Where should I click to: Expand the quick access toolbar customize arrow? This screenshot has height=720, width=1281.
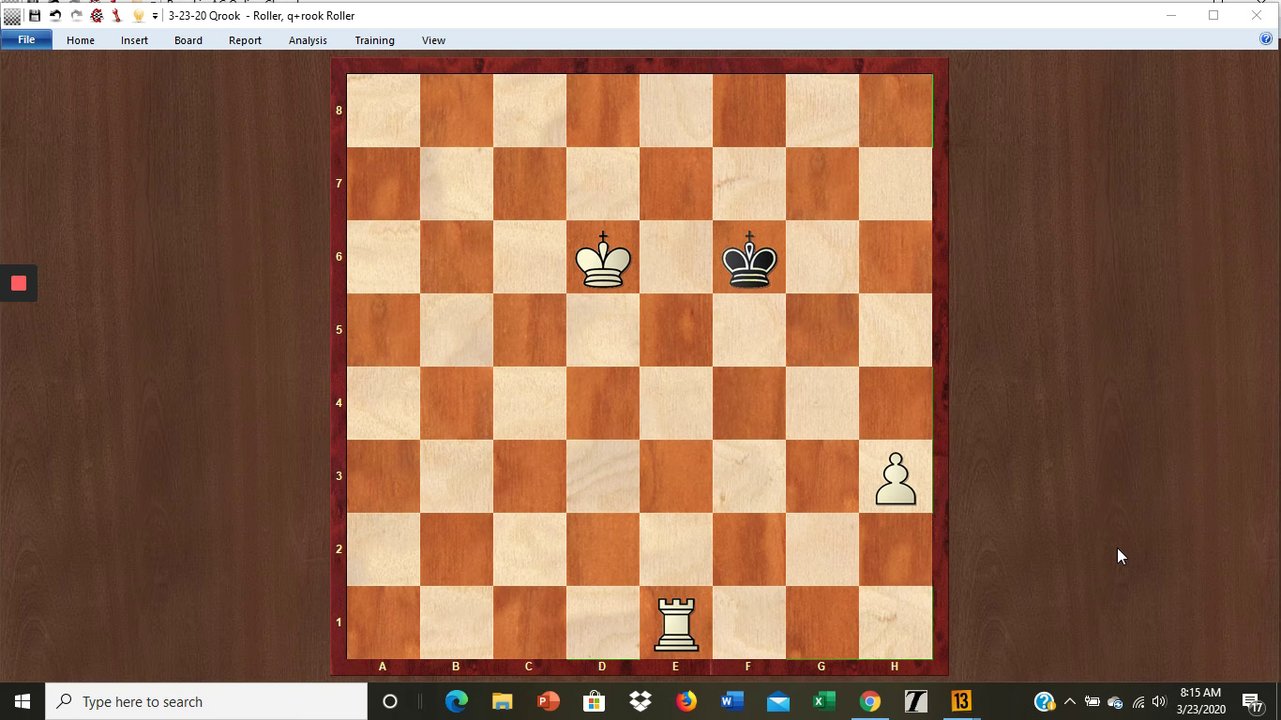click(155, 16)
